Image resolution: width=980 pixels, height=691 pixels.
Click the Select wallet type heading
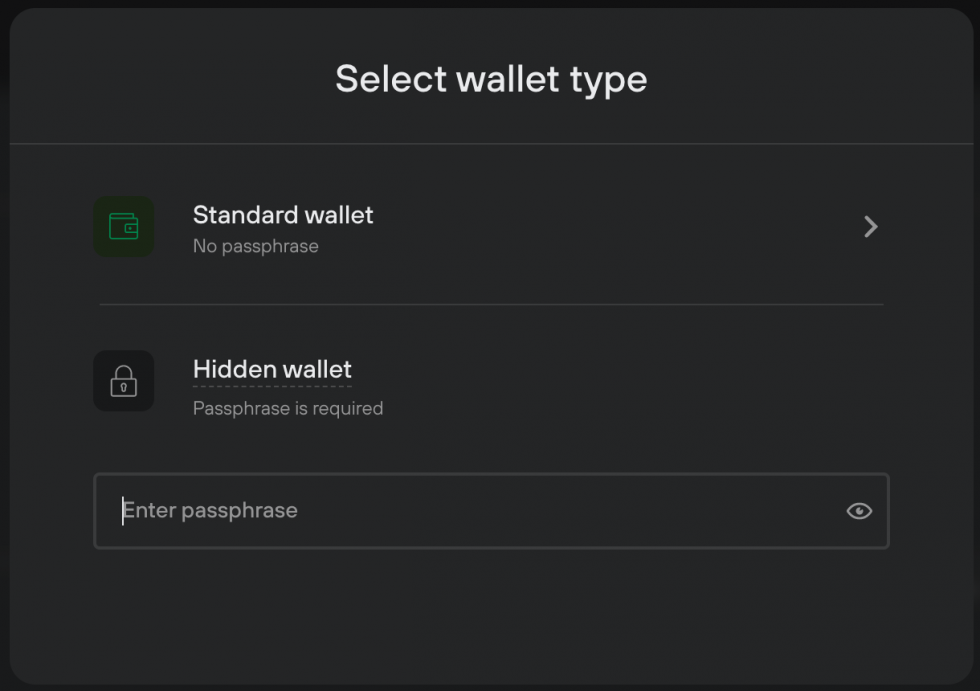tap(491, 79)
